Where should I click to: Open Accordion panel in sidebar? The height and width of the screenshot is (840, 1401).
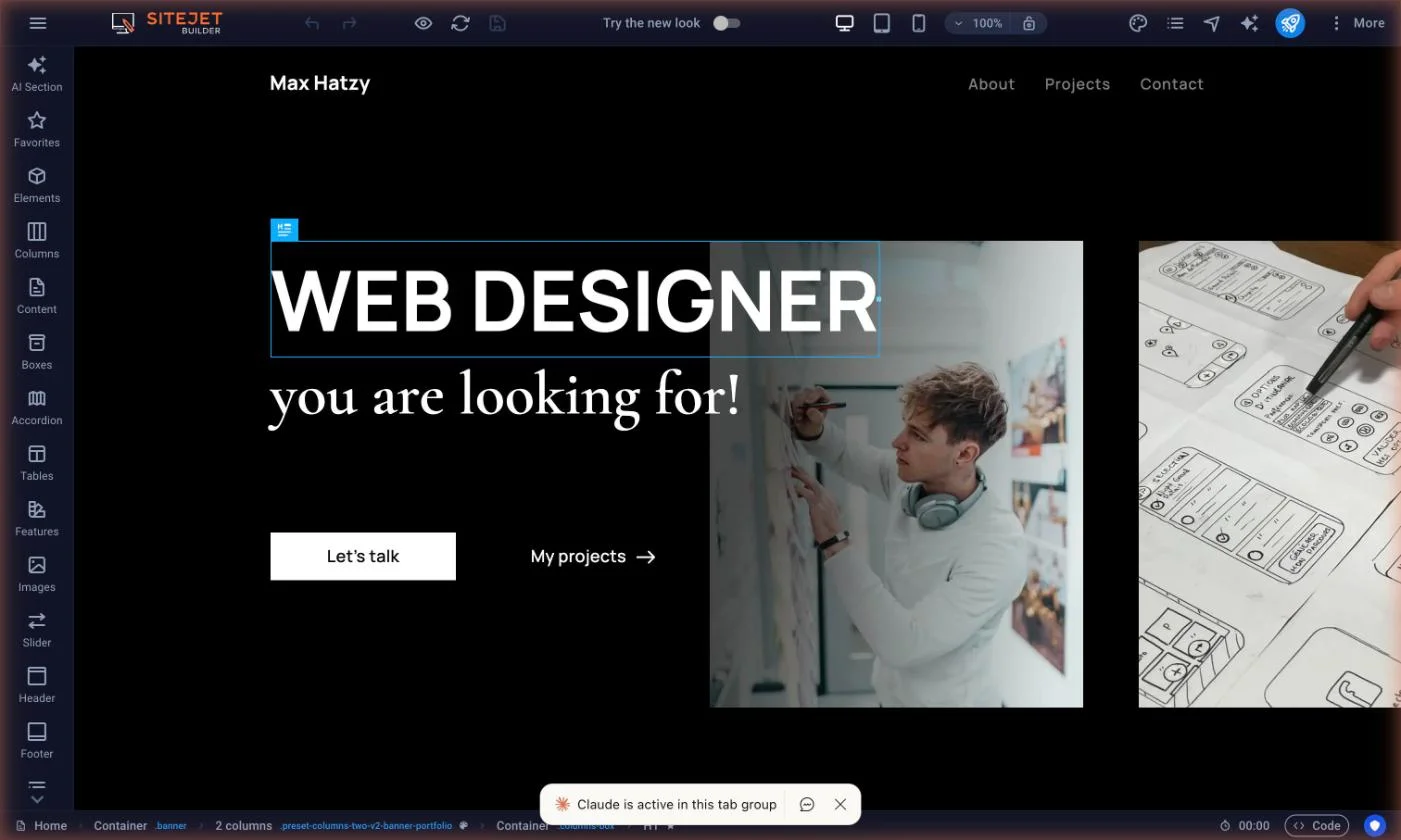click(37, 408)
